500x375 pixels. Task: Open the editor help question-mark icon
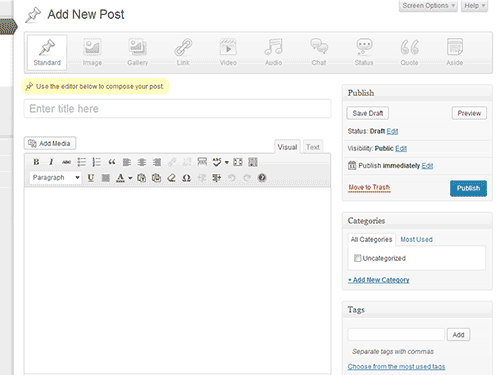(x=262, y=178)
